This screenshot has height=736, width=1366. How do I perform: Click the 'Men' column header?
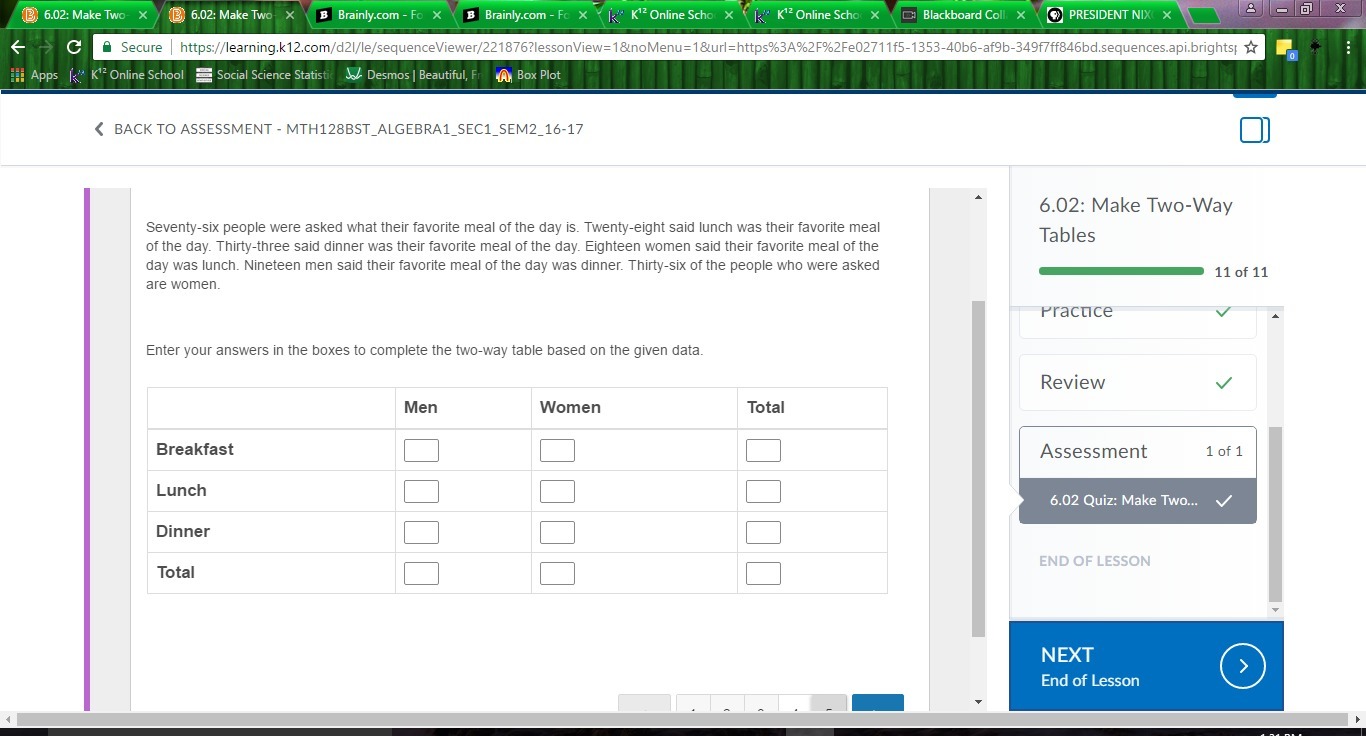(x=421, y=407)
